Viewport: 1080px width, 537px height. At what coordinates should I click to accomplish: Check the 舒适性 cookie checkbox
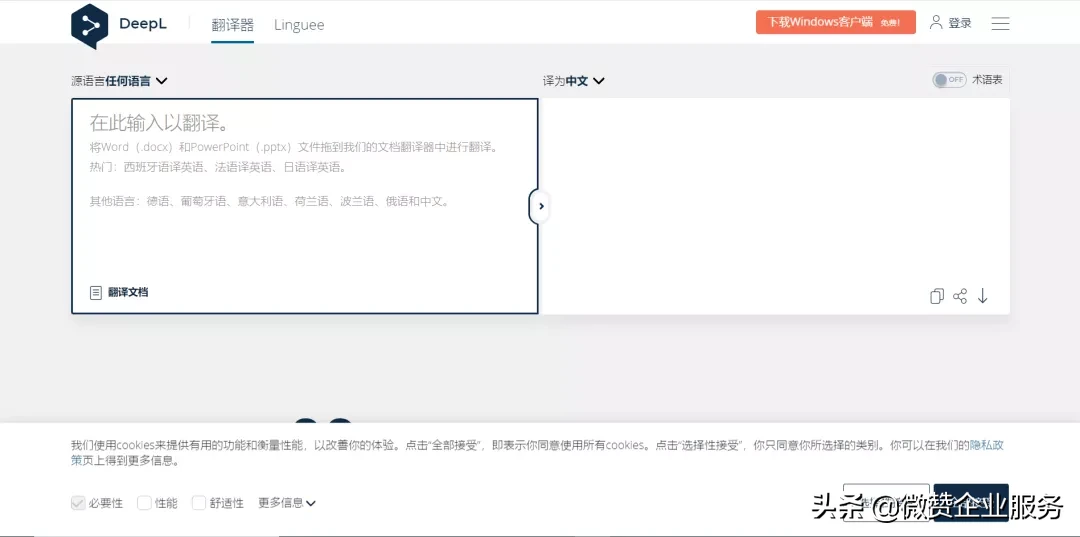pos(198,503)
